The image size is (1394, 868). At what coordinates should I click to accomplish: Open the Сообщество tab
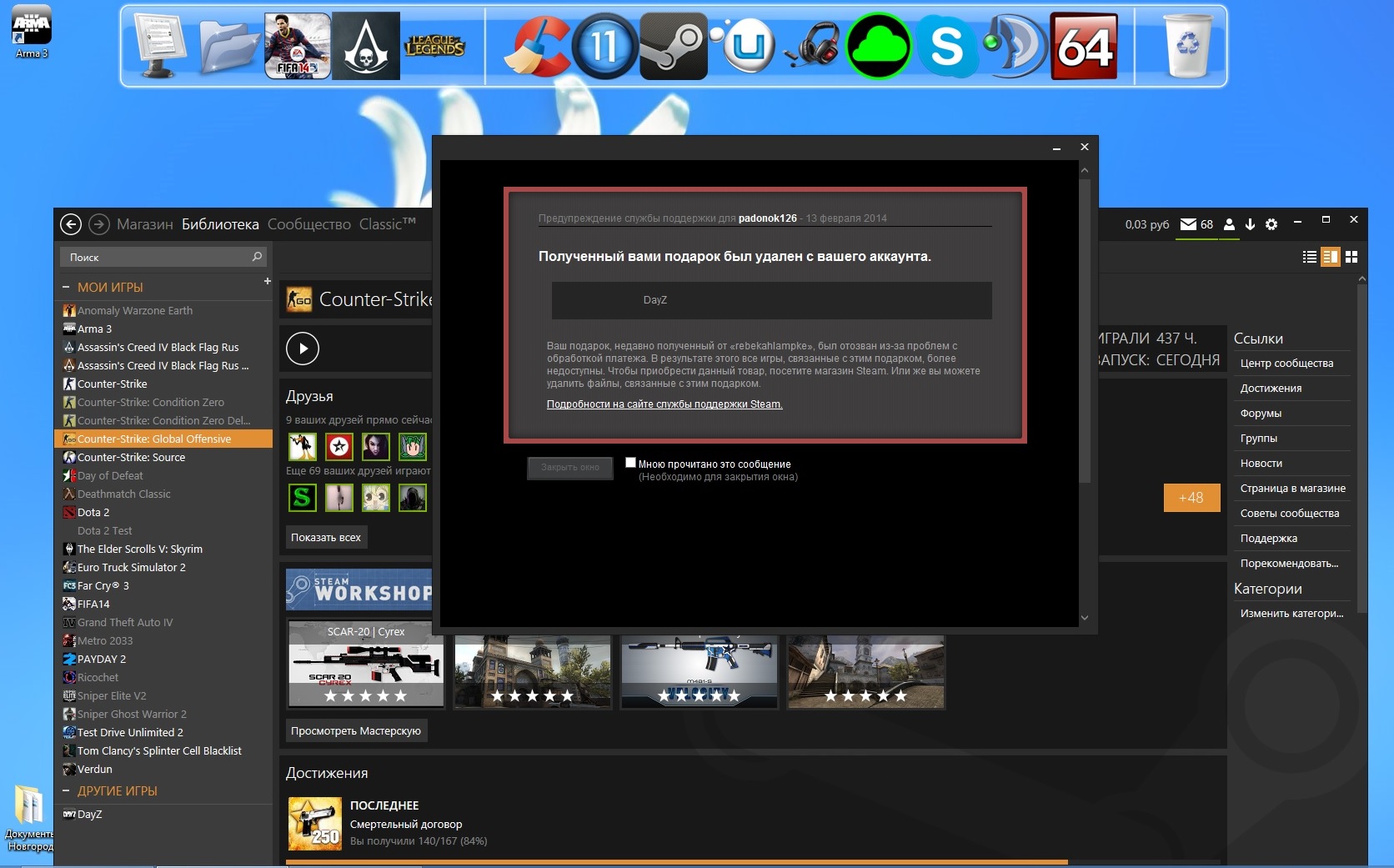(309, 224)
